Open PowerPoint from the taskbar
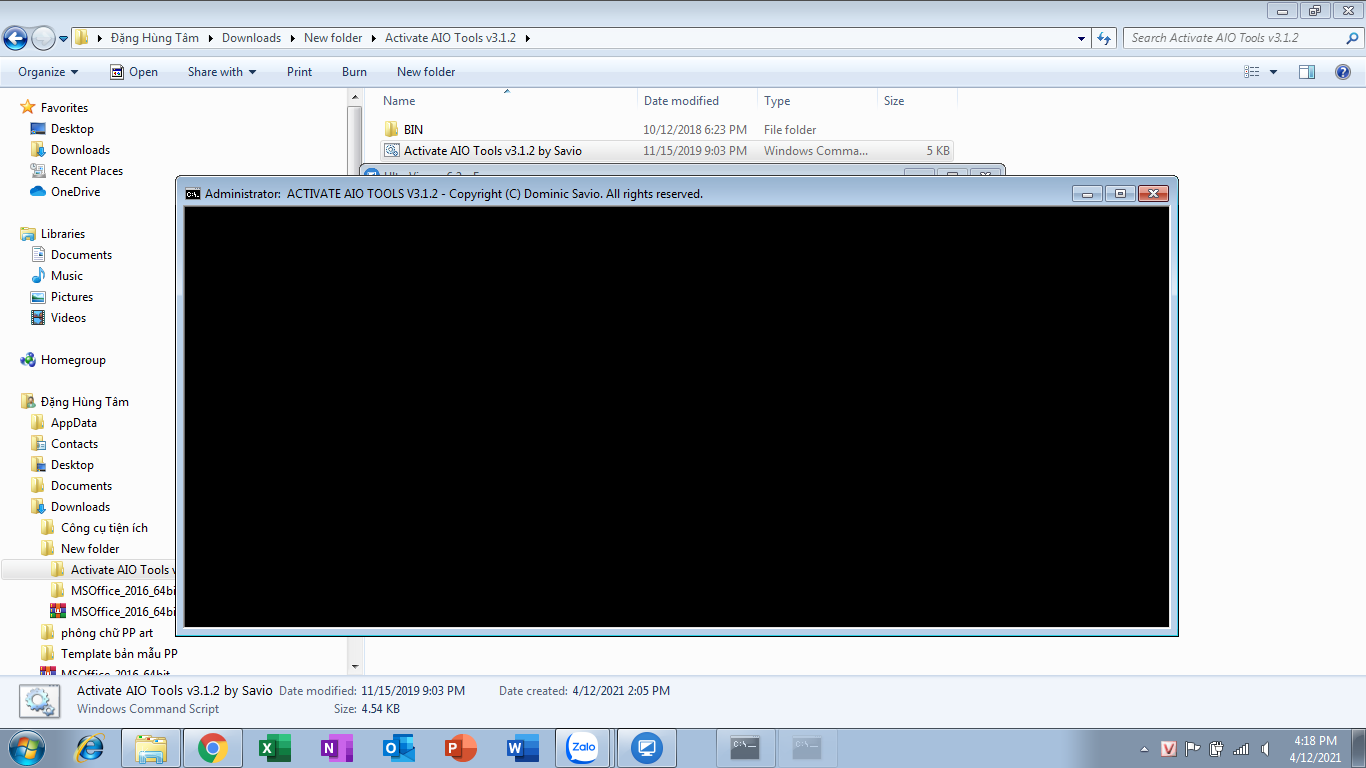 point(460,748)
